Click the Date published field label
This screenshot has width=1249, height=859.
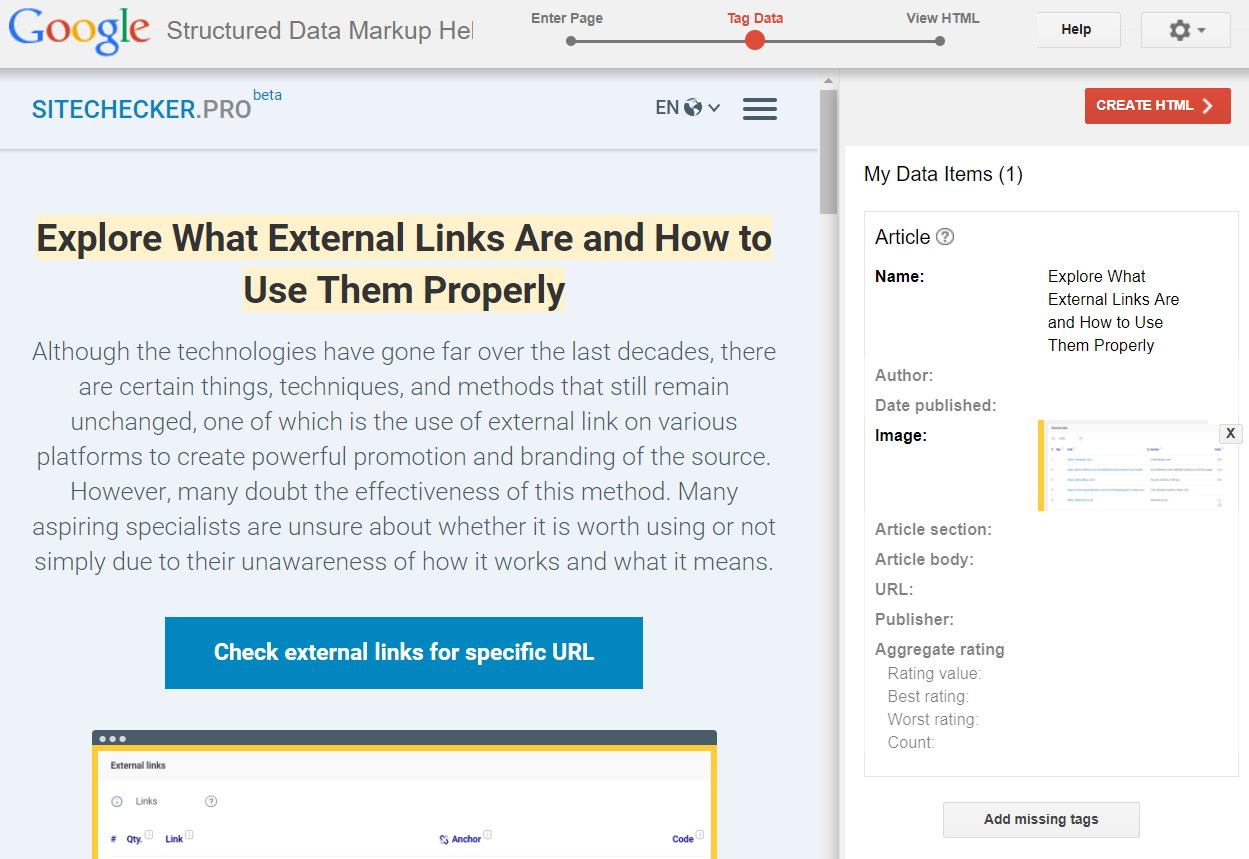tap(935, 406)
